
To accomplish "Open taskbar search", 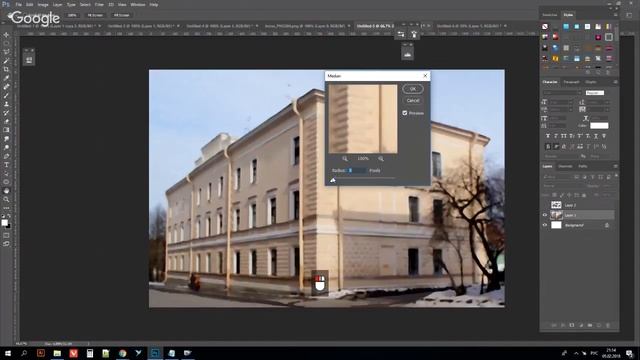I will coord(24,353).
